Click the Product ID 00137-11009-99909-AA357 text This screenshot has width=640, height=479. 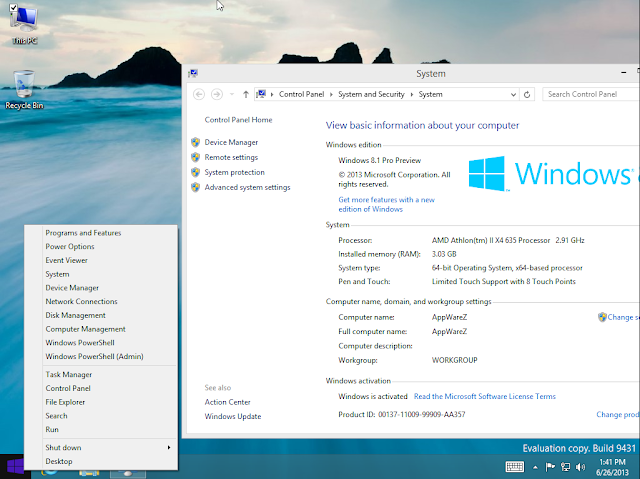point(402,415)
